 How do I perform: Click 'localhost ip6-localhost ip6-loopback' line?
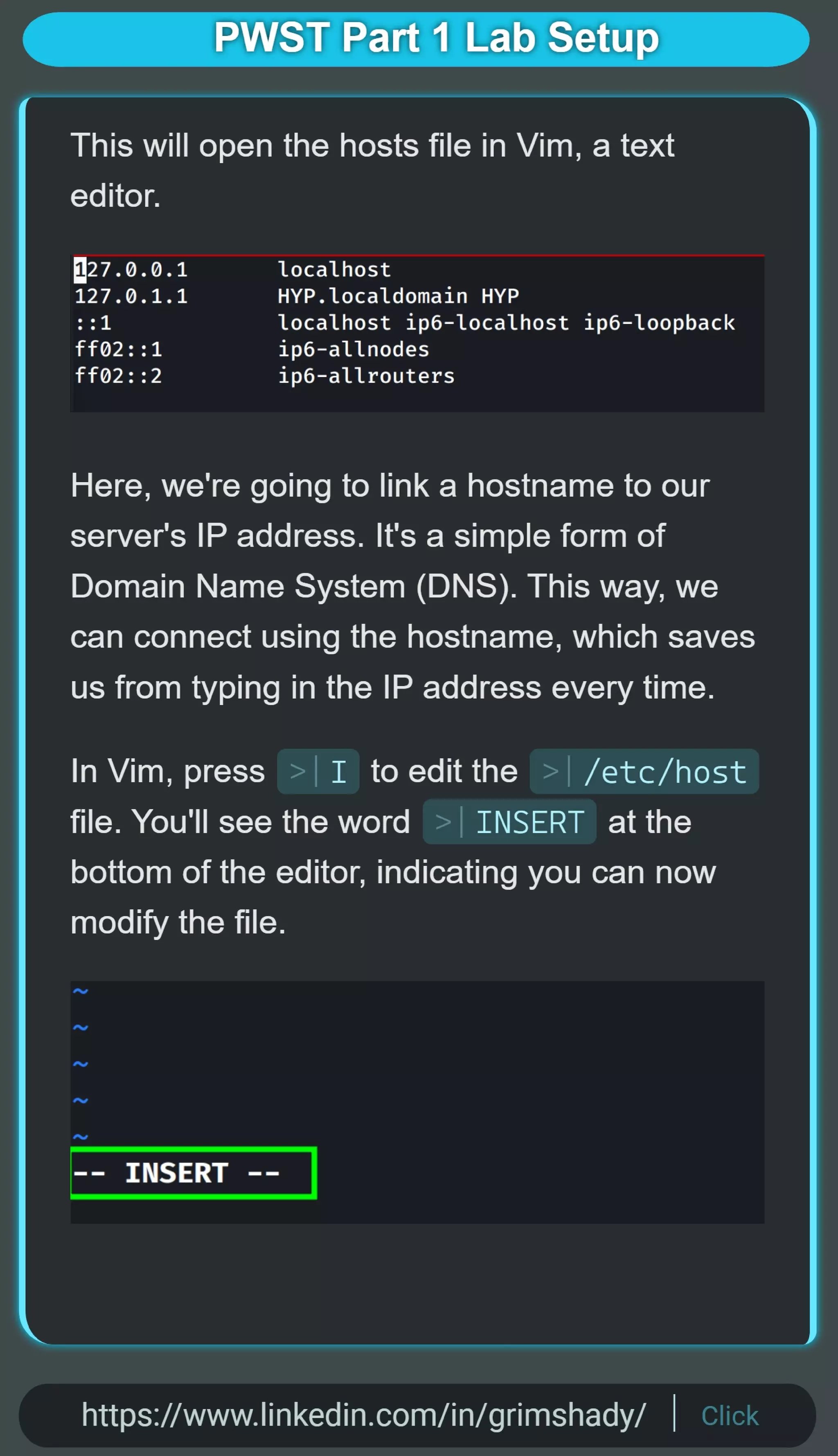(x=507, y=323)
